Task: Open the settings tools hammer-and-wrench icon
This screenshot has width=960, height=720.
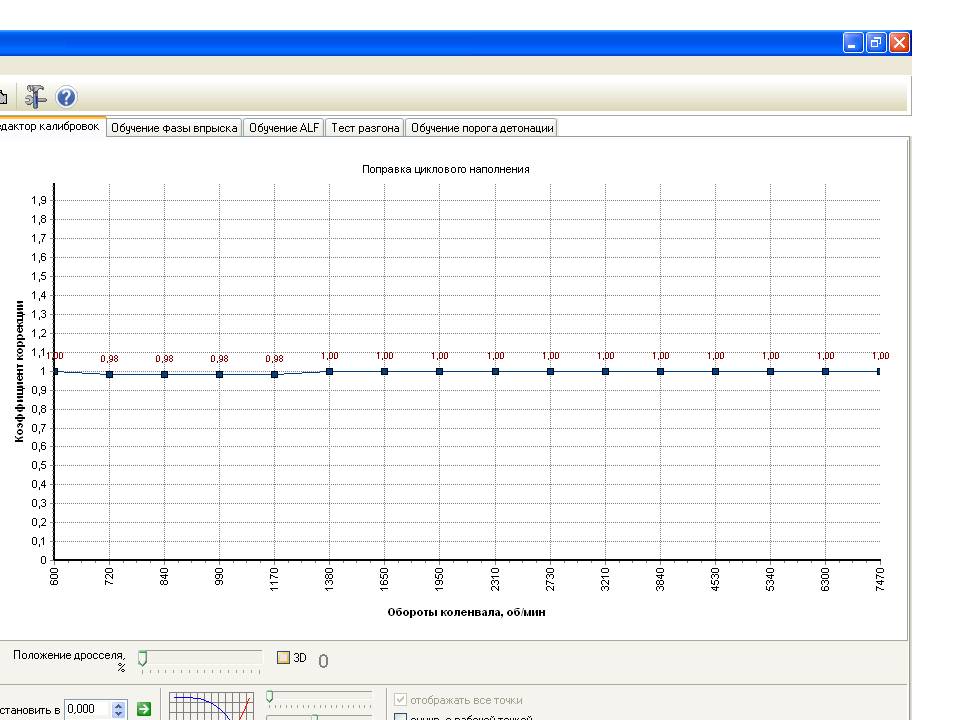Action: (36, 97)
